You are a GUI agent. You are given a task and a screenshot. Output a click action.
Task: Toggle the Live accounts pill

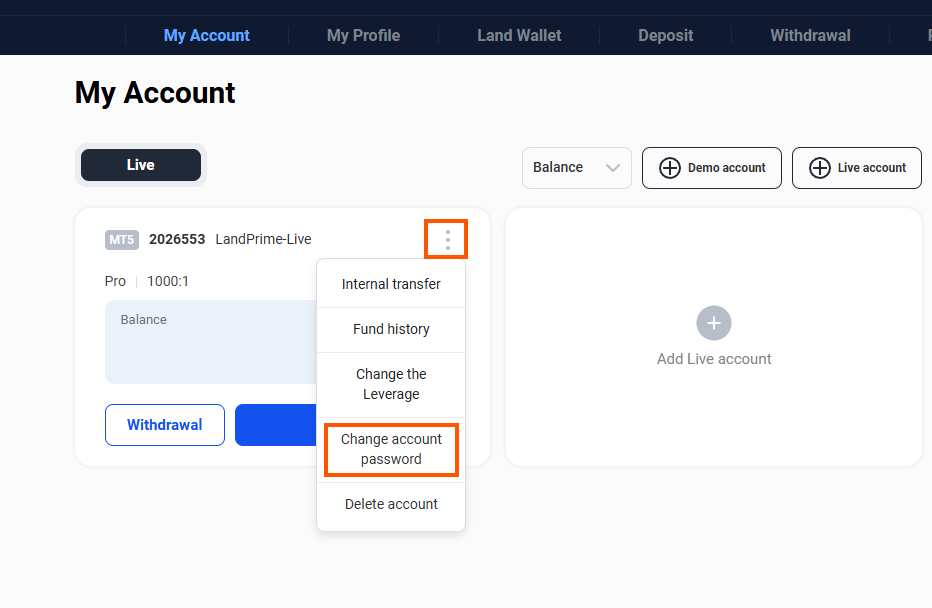pos(141,165)
